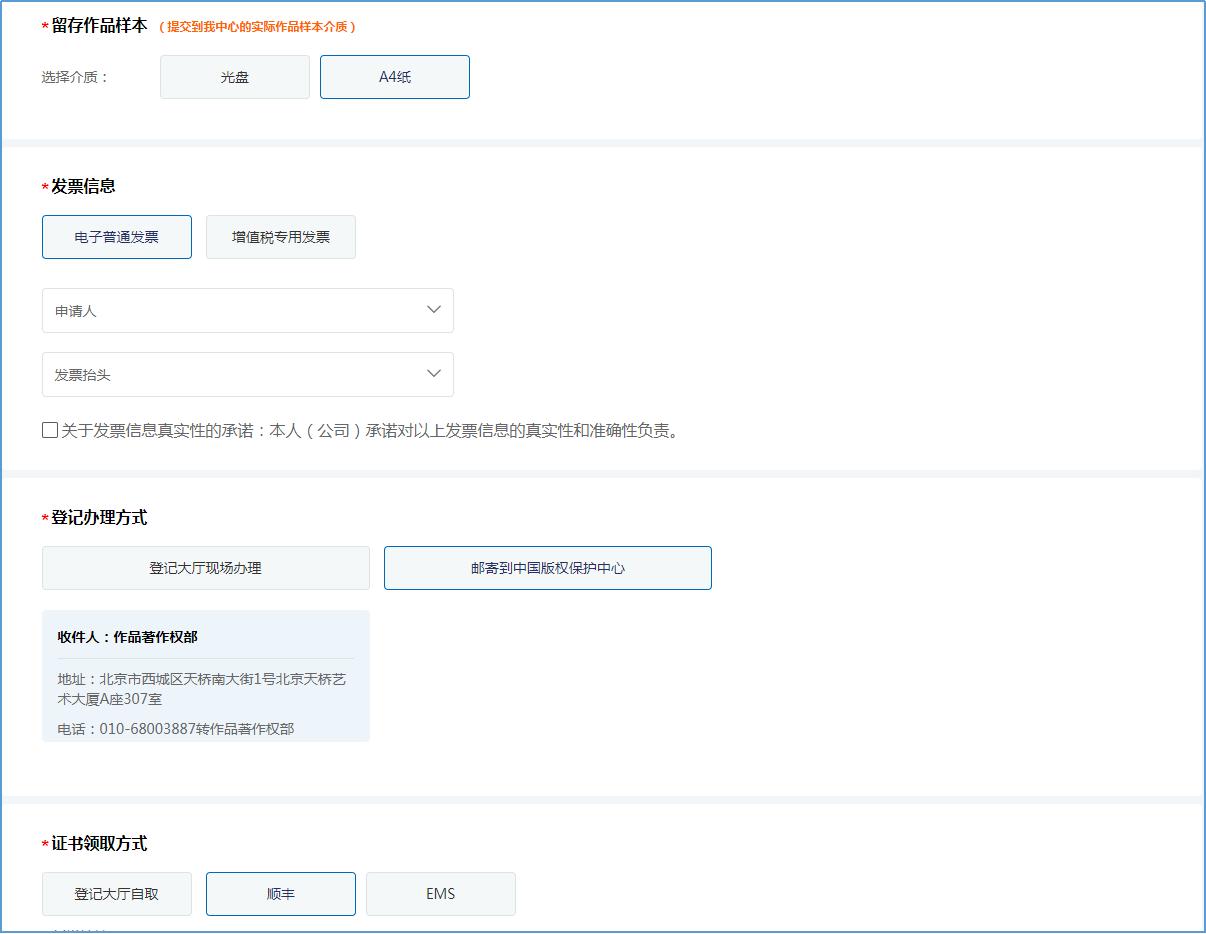Select 登记大厅现场办理 processing method
Viewport: 1206px width, 934px height.
(205, 567)
